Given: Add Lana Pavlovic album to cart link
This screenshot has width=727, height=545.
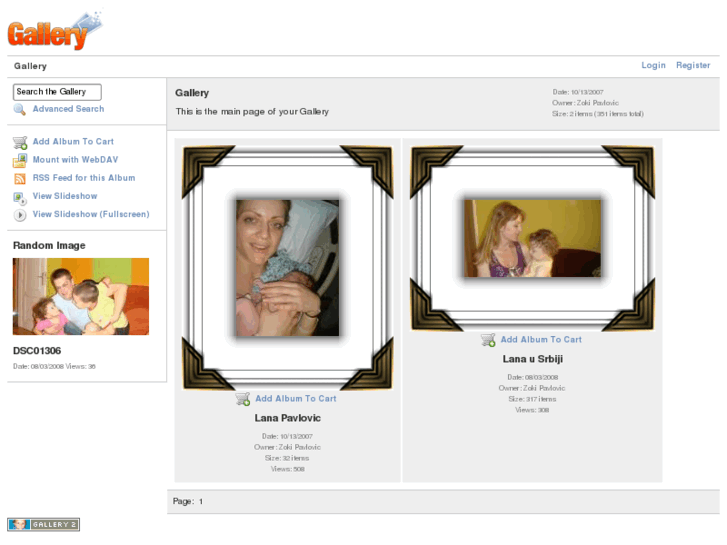Looking at the screenshot, I should (296, 398).
